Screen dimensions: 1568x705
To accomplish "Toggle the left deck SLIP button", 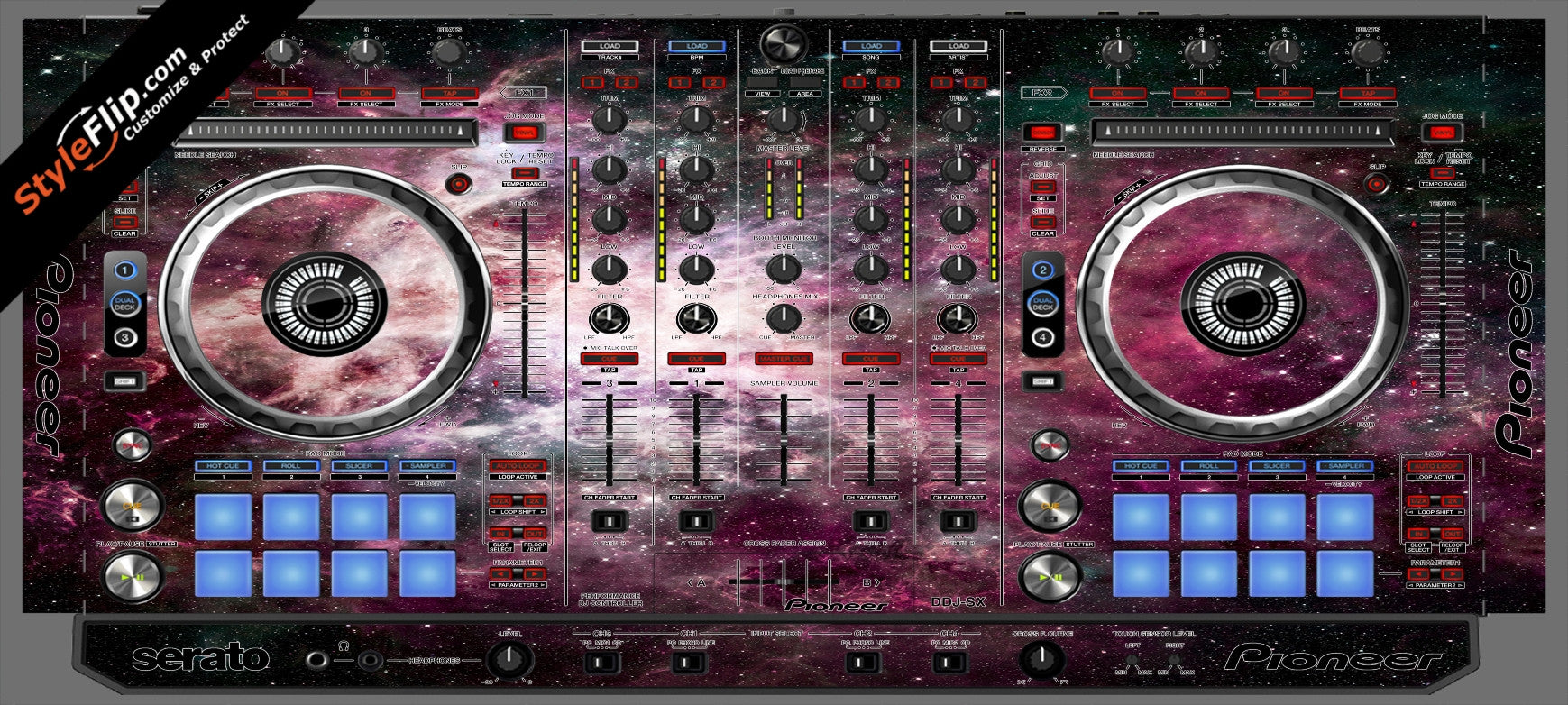I will 460,185.
